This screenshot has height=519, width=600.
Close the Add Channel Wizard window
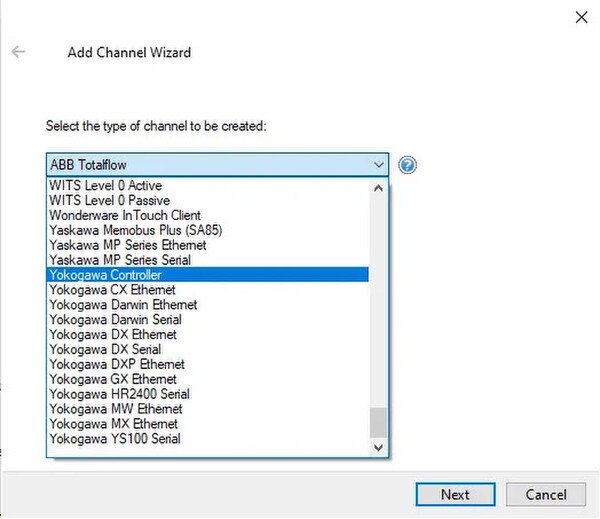581,17
